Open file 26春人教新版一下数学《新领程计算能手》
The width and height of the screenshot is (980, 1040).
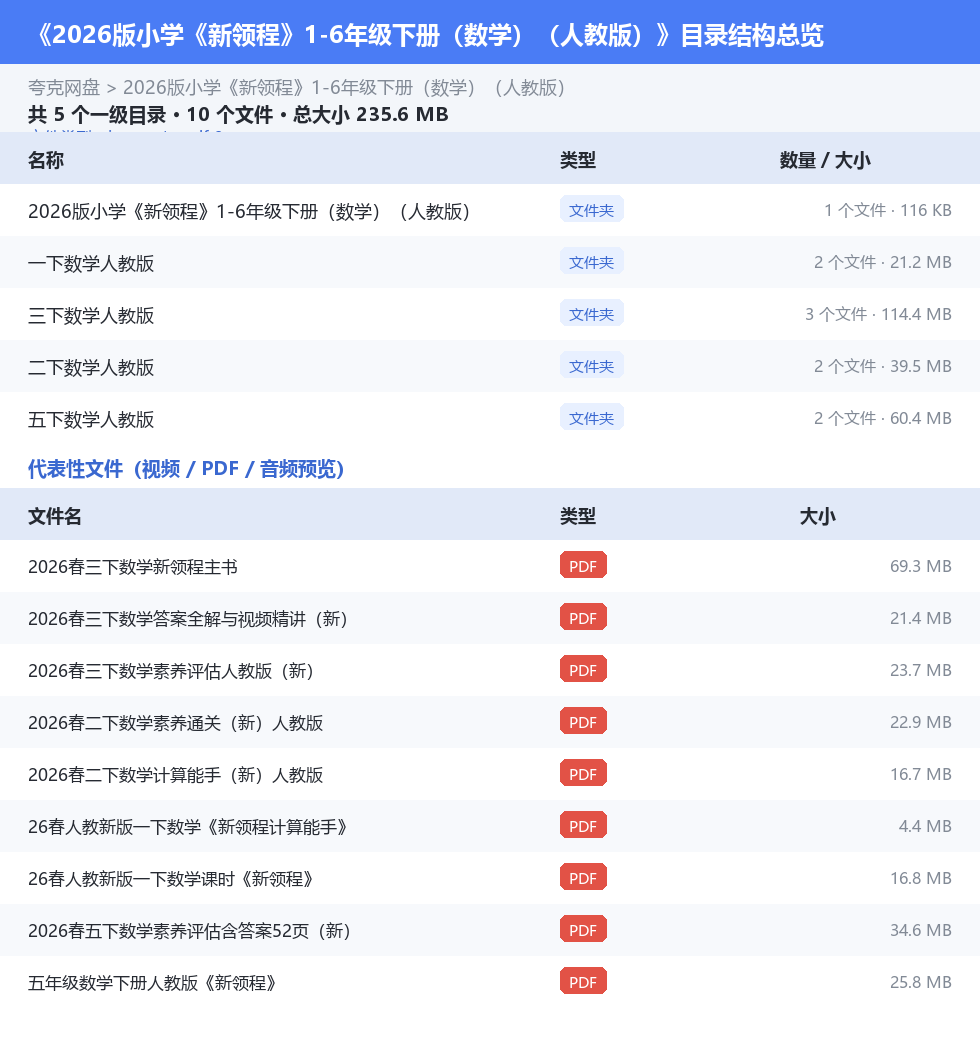pyautogui.click(x=188, y=826)
